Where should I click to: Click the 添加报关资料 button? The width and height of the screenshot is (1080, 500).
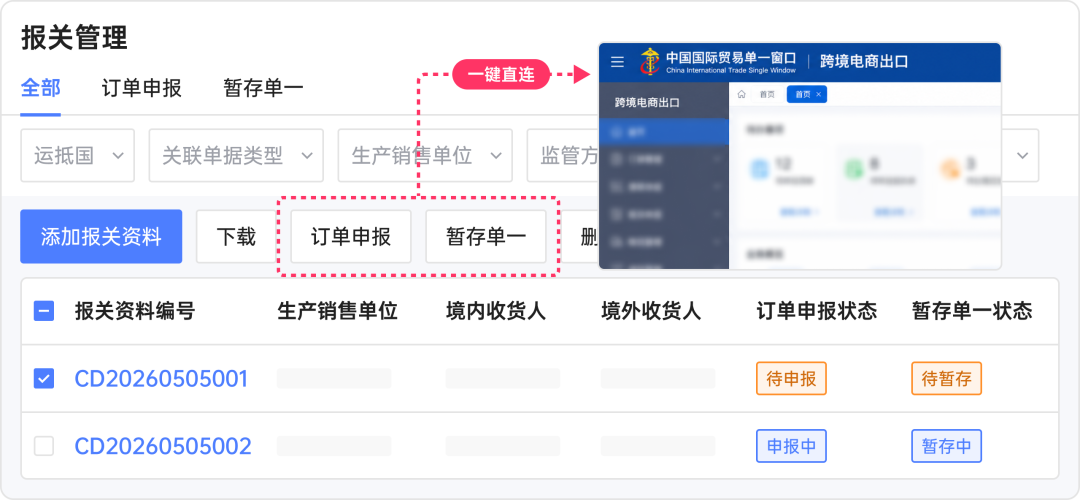tap(101, 236)
